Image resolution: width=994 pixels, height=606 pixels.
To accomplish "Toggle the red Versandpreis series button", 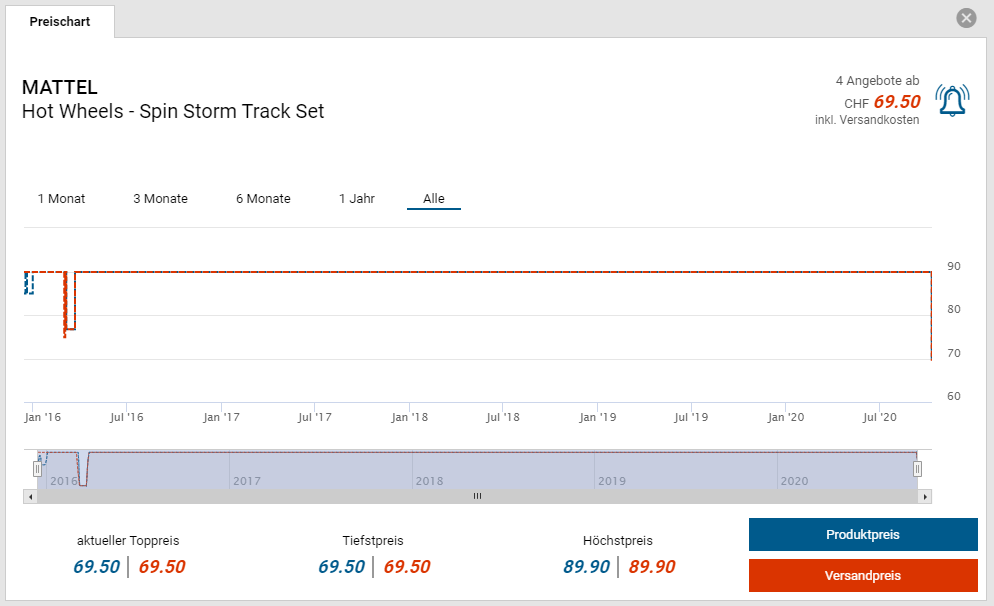I will click(x=862, y=576).
